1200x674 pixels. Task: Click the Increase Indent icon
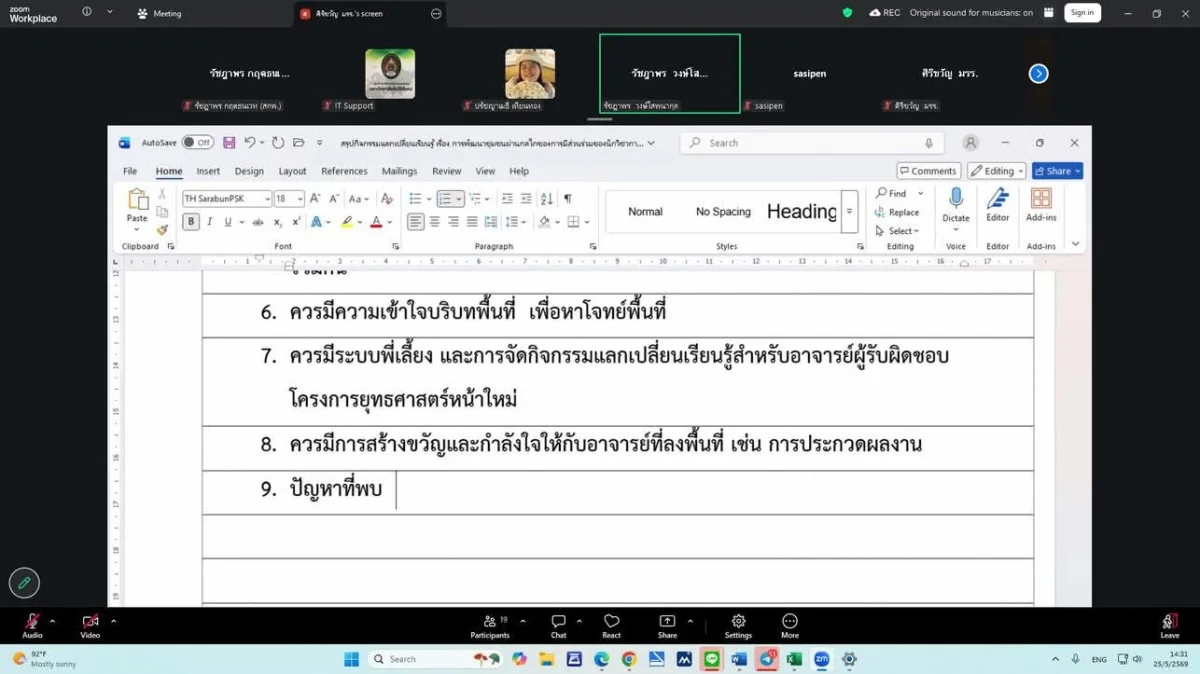tap(526, 199)
